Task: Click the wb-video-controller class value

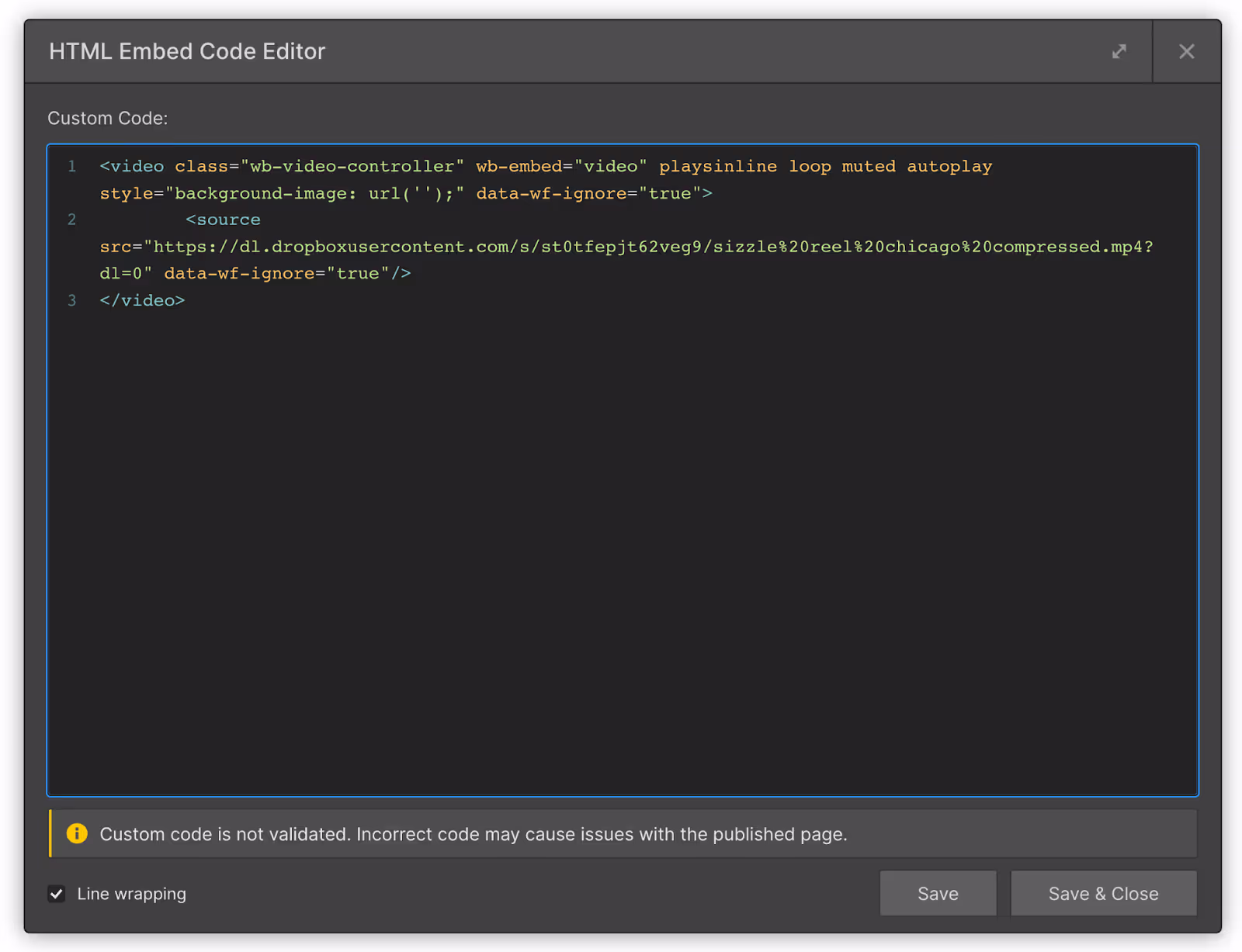Action: [352, 166]
